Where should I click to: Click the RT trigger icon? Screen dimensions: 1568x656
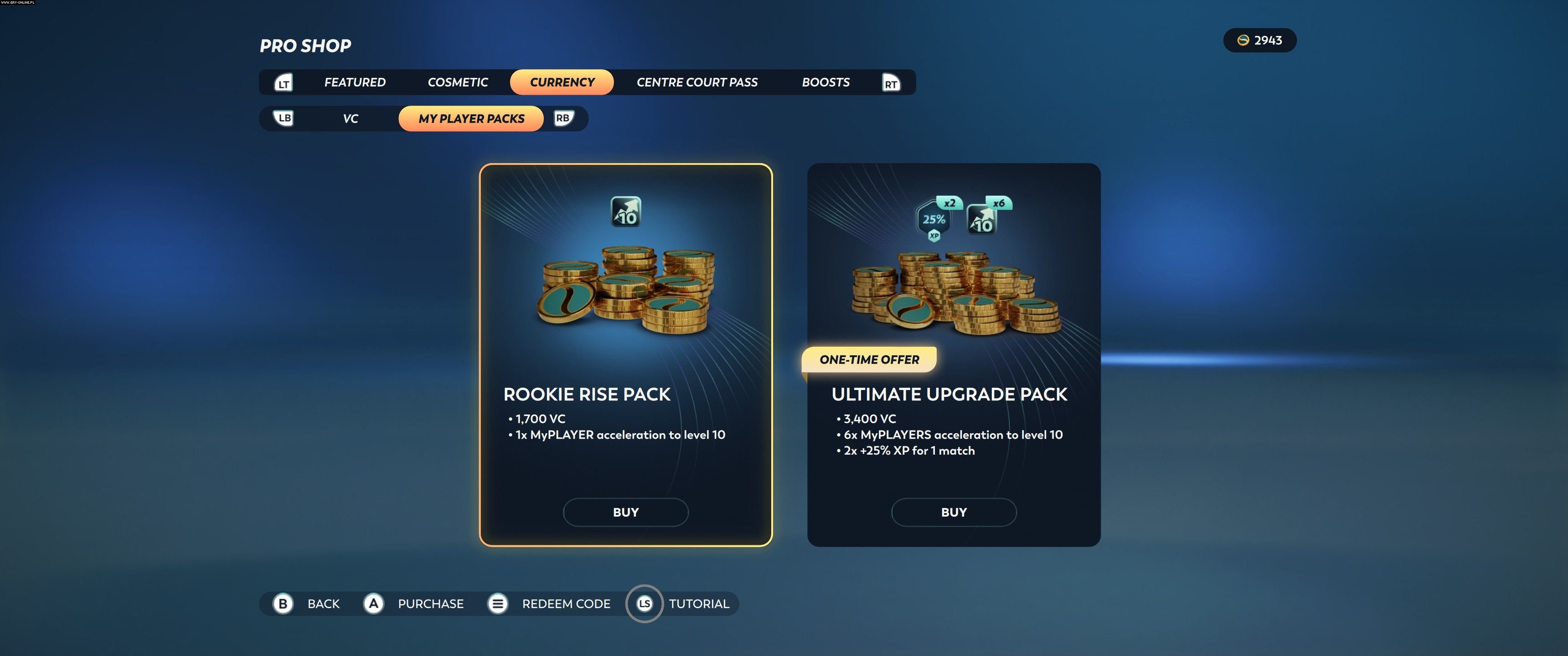pos(891,83)
